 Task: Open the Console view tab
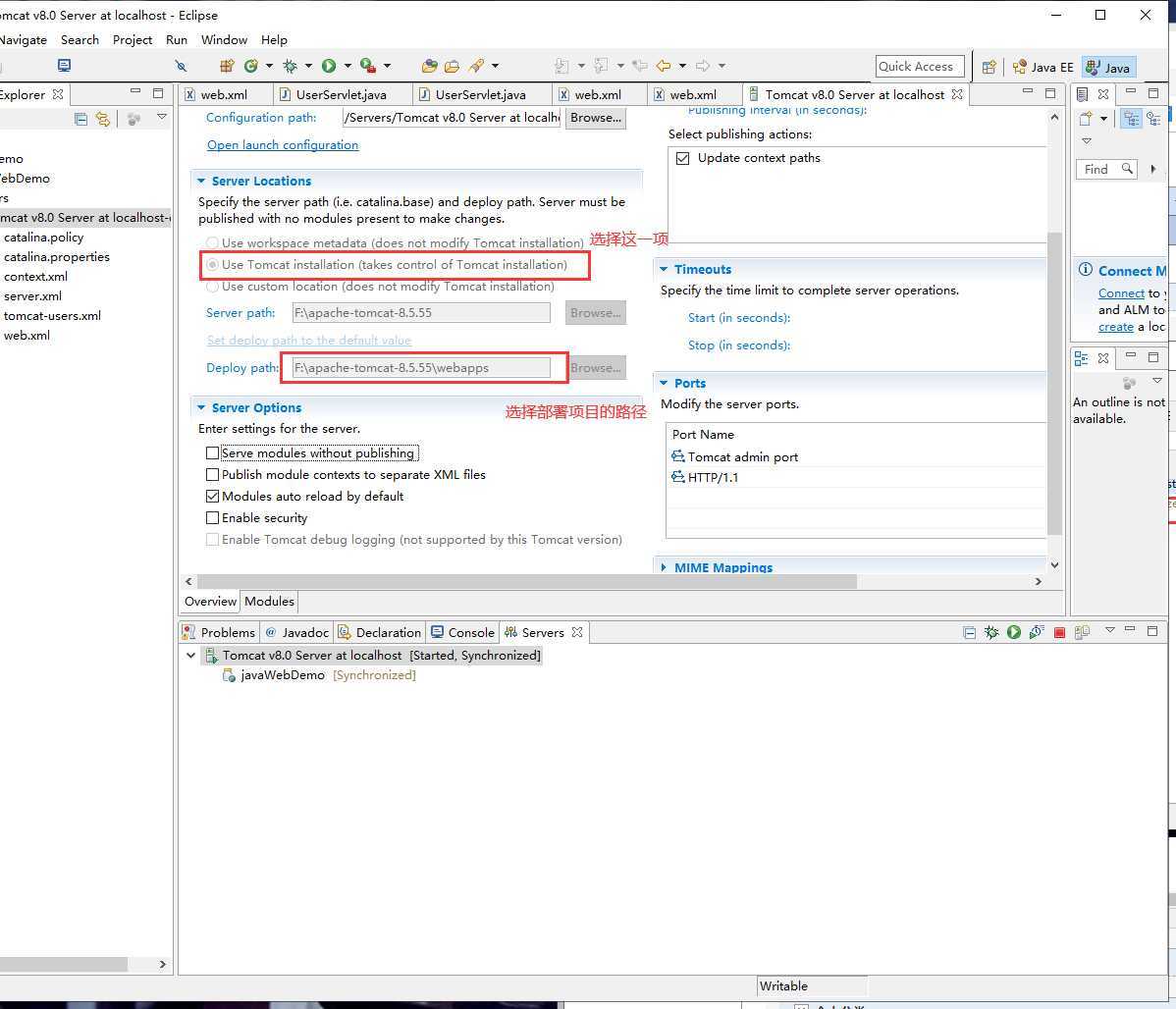462,632
